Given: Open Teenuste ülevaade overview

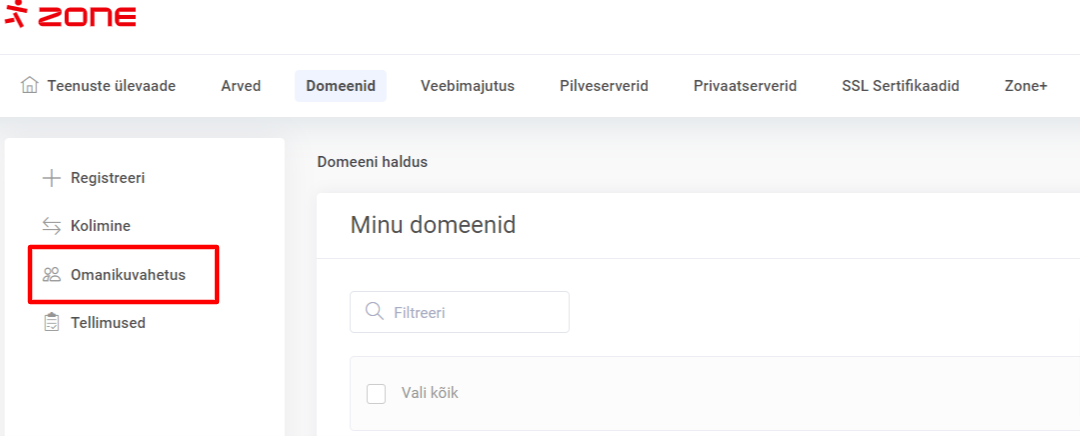Looking at the screenshot, I should 111,86.
